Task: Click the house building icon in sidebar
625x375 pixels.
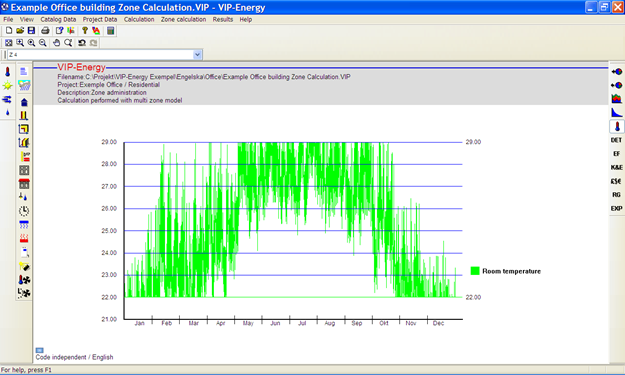Action: 24,102
